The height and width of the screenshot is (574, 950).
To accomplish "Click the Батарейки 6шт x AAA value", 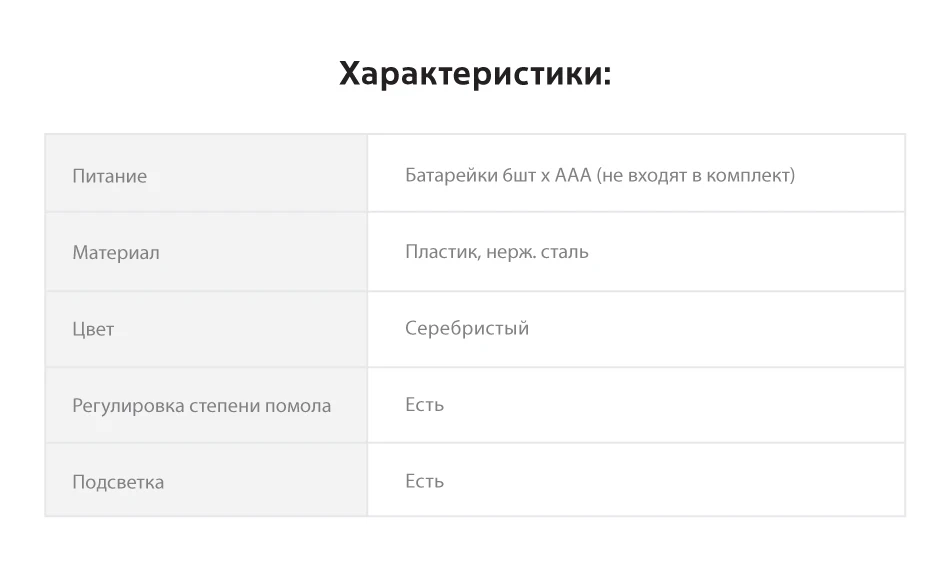I will point(600,176).
